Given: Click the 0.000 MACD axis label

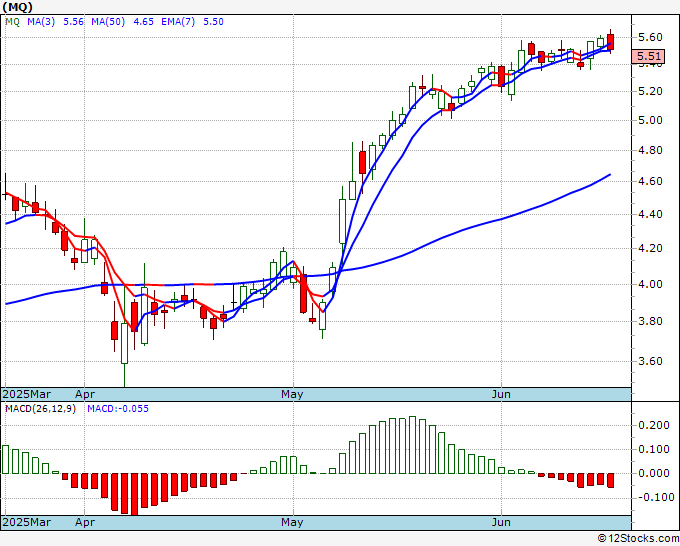Looking at the screenshot, I should pyautogui.click(x=654, y=473).
